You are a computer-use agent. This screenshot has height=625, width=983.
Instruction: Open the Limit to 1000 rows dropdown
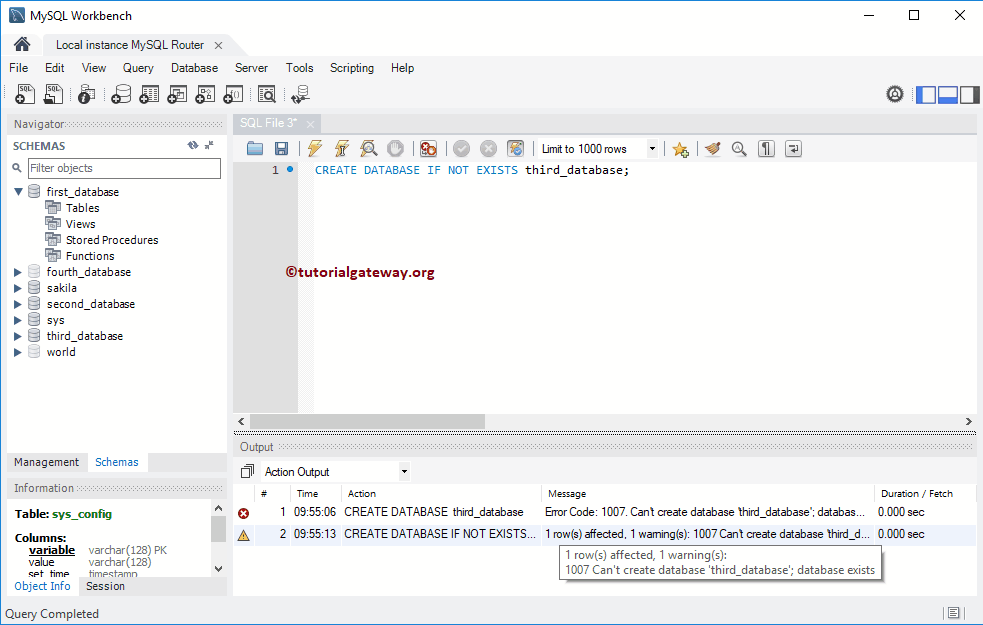coord(652,148)
